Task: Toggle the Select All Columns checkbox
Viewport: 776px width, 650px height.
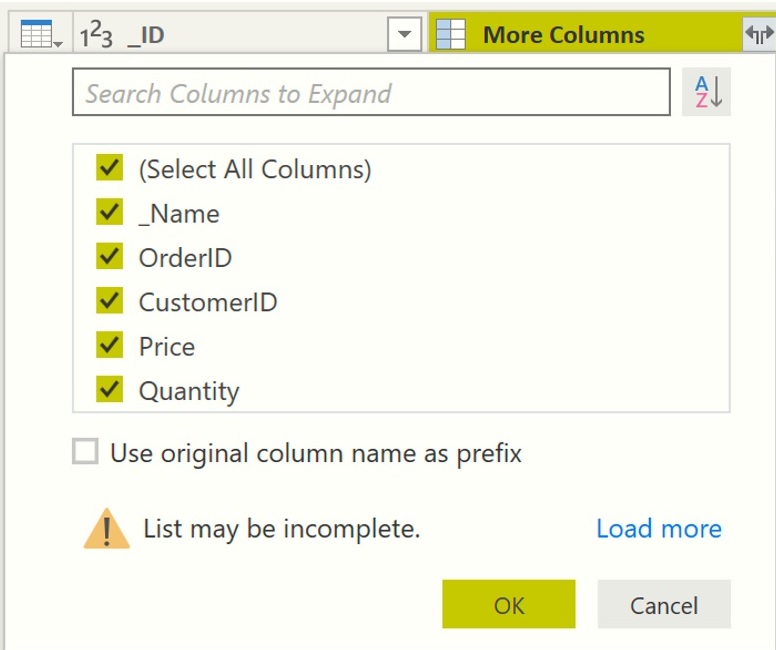Action: pos(109,169)
